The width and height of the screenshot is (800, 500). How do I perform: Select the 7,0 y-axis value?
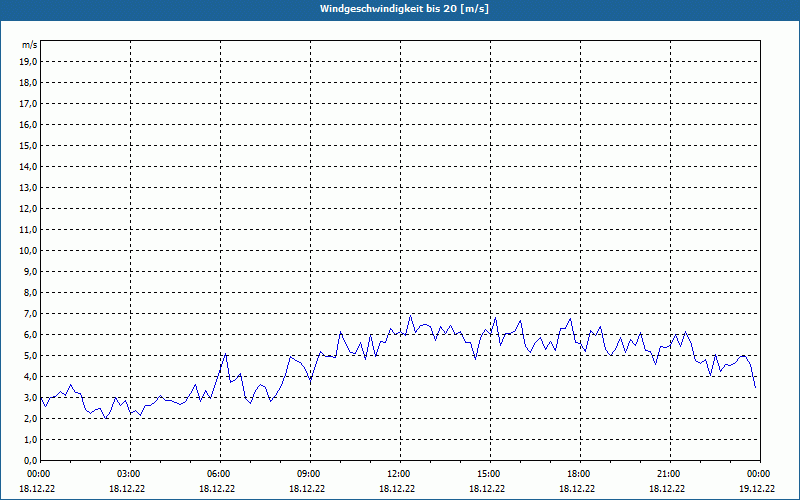(30, 314)
